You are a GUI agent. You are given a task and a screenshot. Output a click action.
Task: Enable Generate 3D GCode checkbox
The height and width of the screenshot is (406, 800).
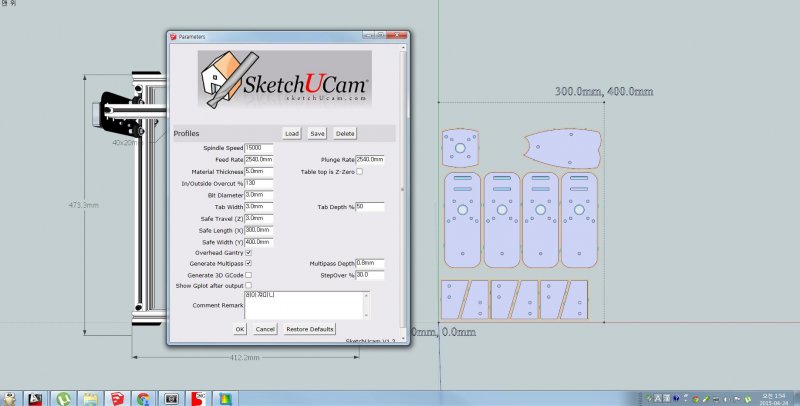click(x=248, y=275)
